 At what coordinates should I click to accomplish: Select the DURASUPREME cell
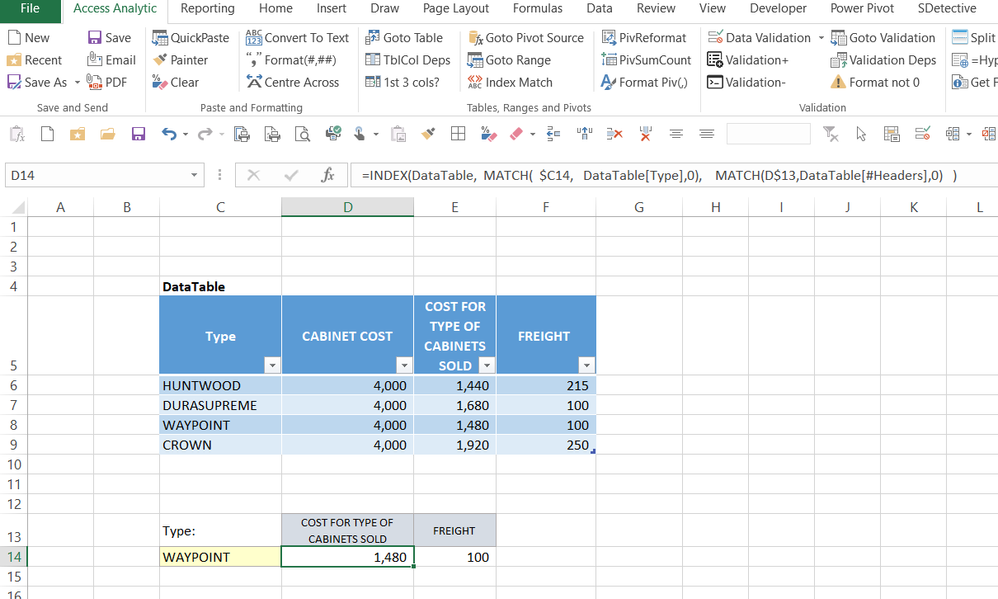[220, 405]
